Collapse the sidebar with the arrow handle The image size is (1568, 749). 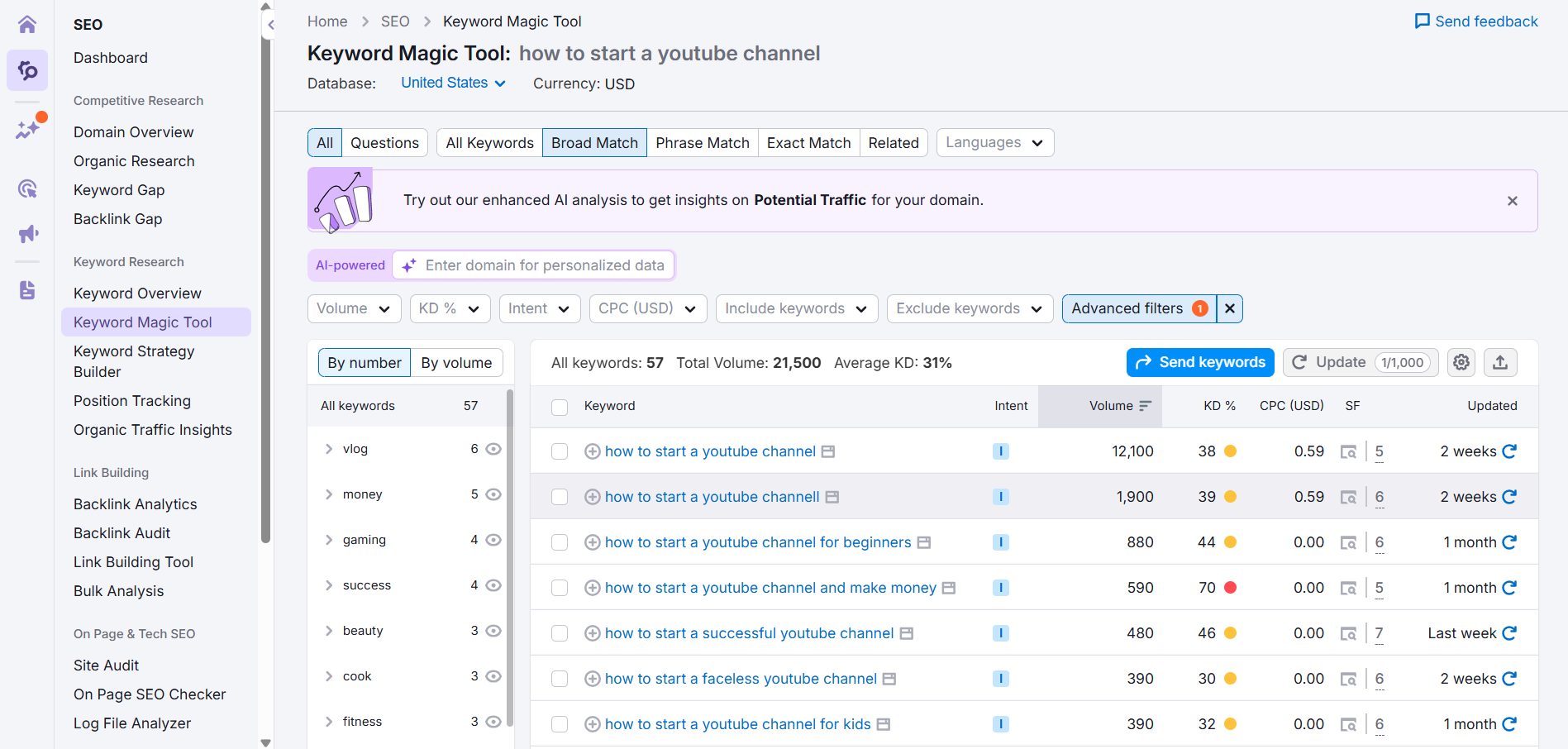[270, 25]
